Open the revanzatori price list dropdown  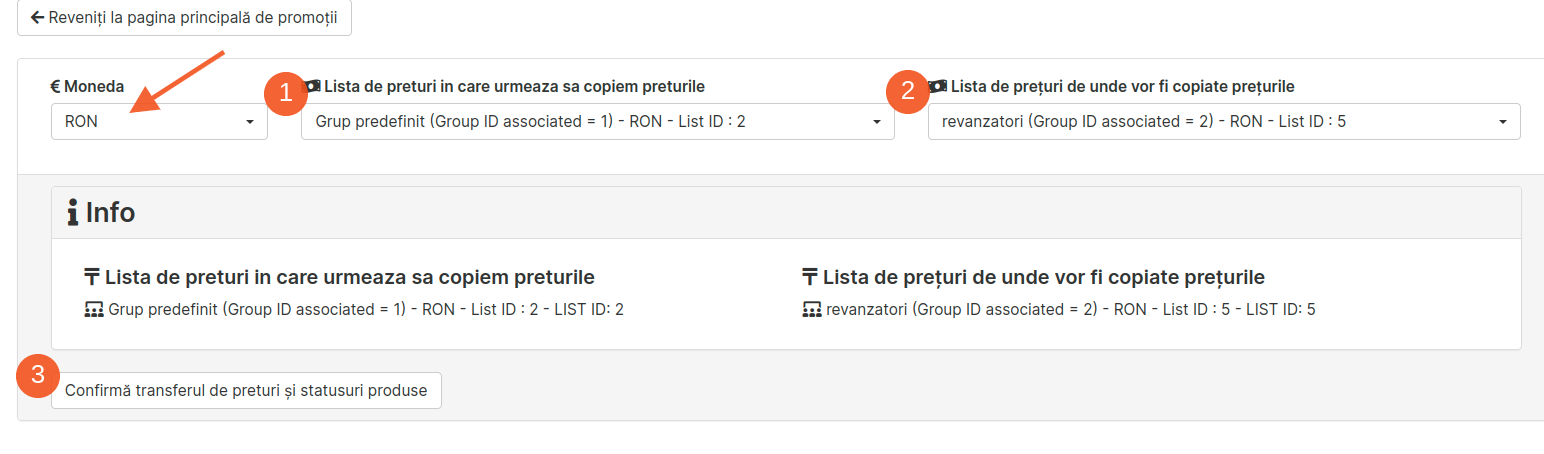click(1224, 121)
